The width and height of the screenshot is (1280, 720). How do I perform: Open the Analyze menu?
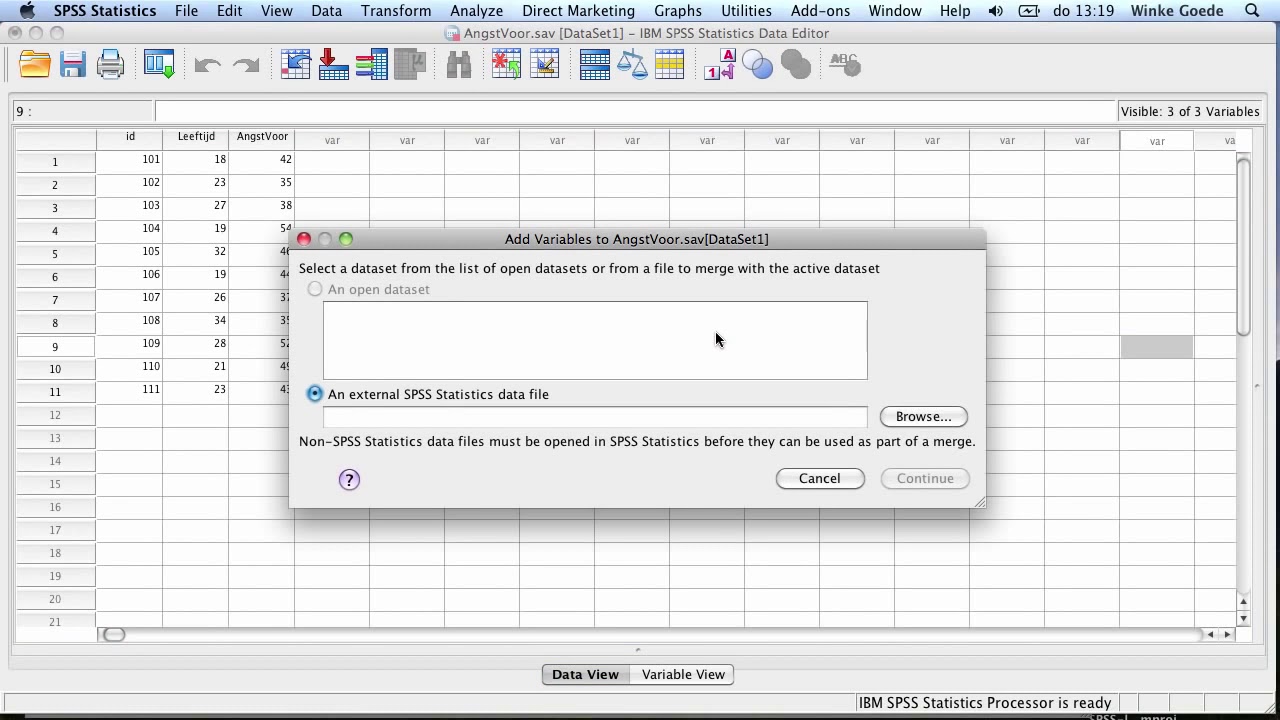click(476, 11)
